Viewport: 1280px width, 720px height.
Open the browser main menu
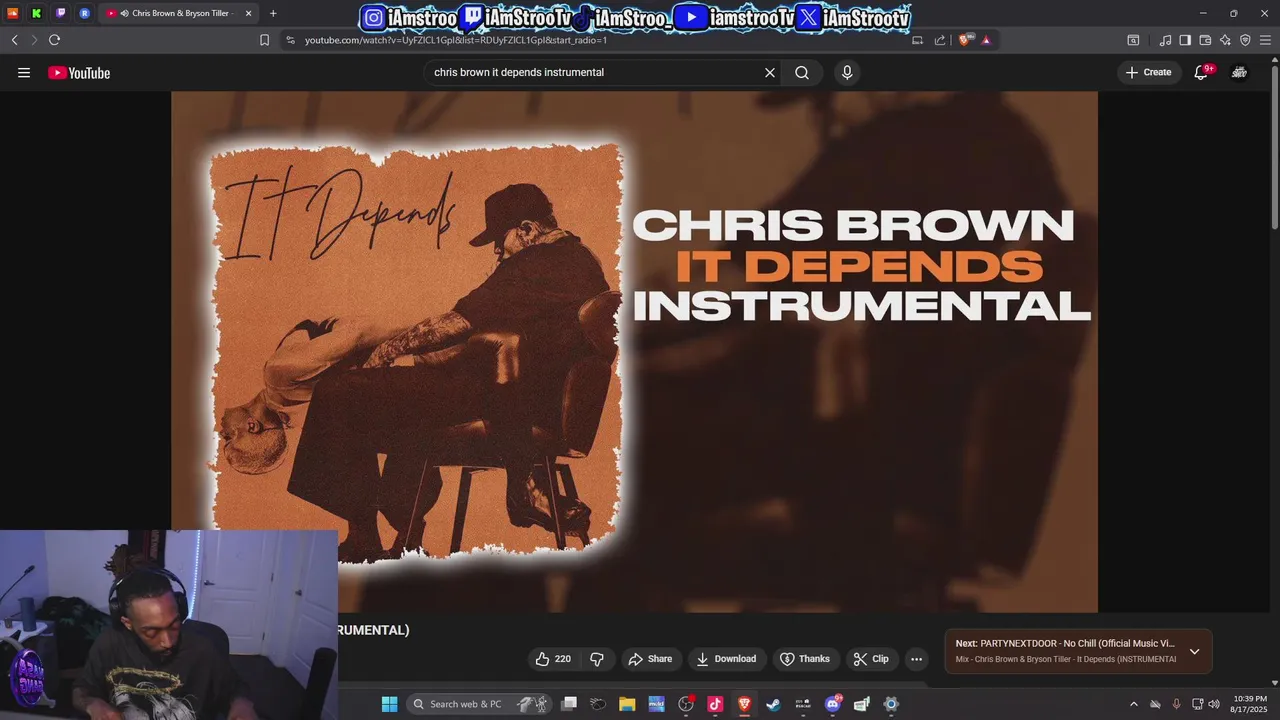(x=1265, y=40)
